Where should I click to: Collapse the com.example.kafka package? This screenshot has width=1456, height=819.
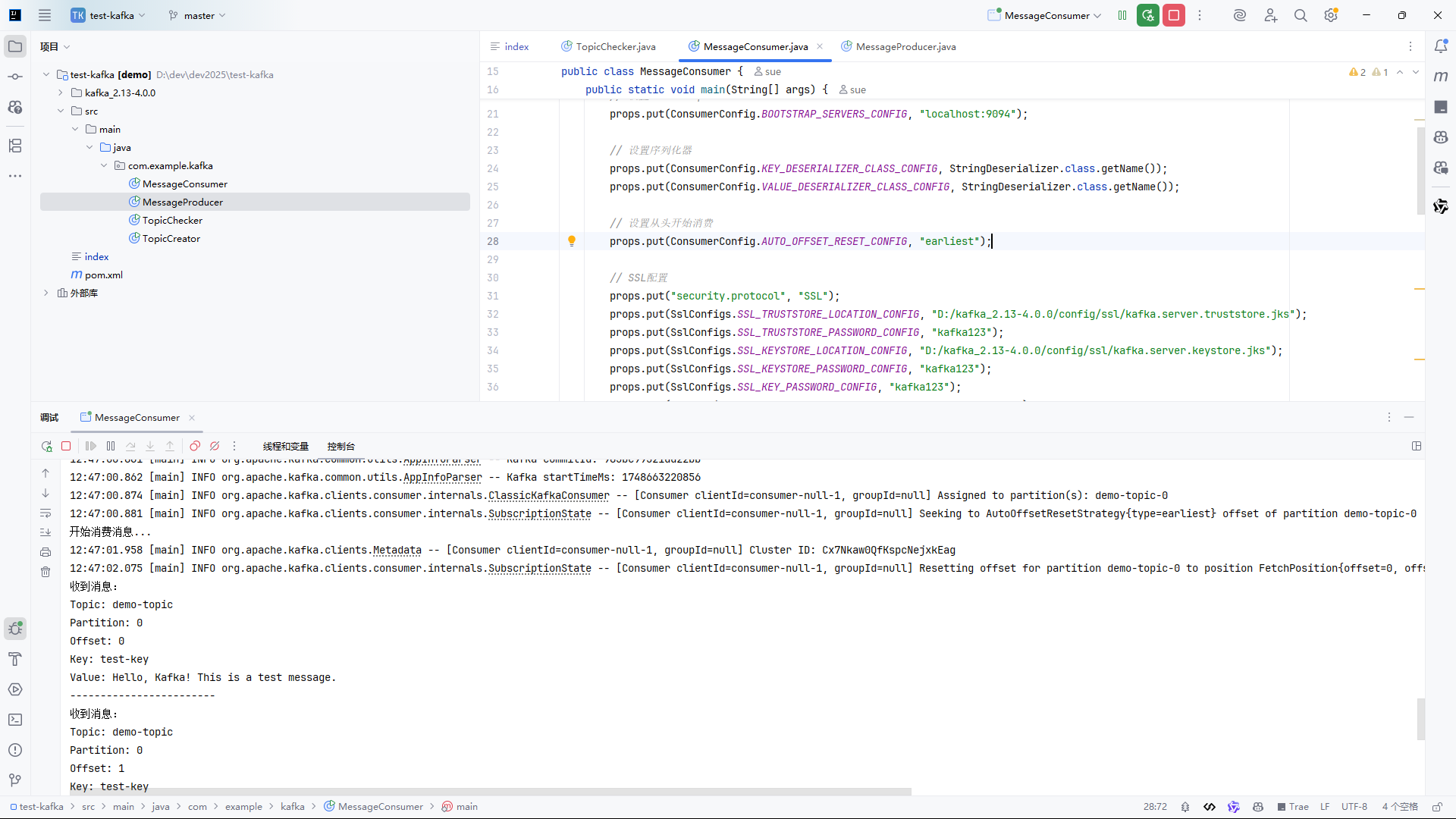point(104,165)
